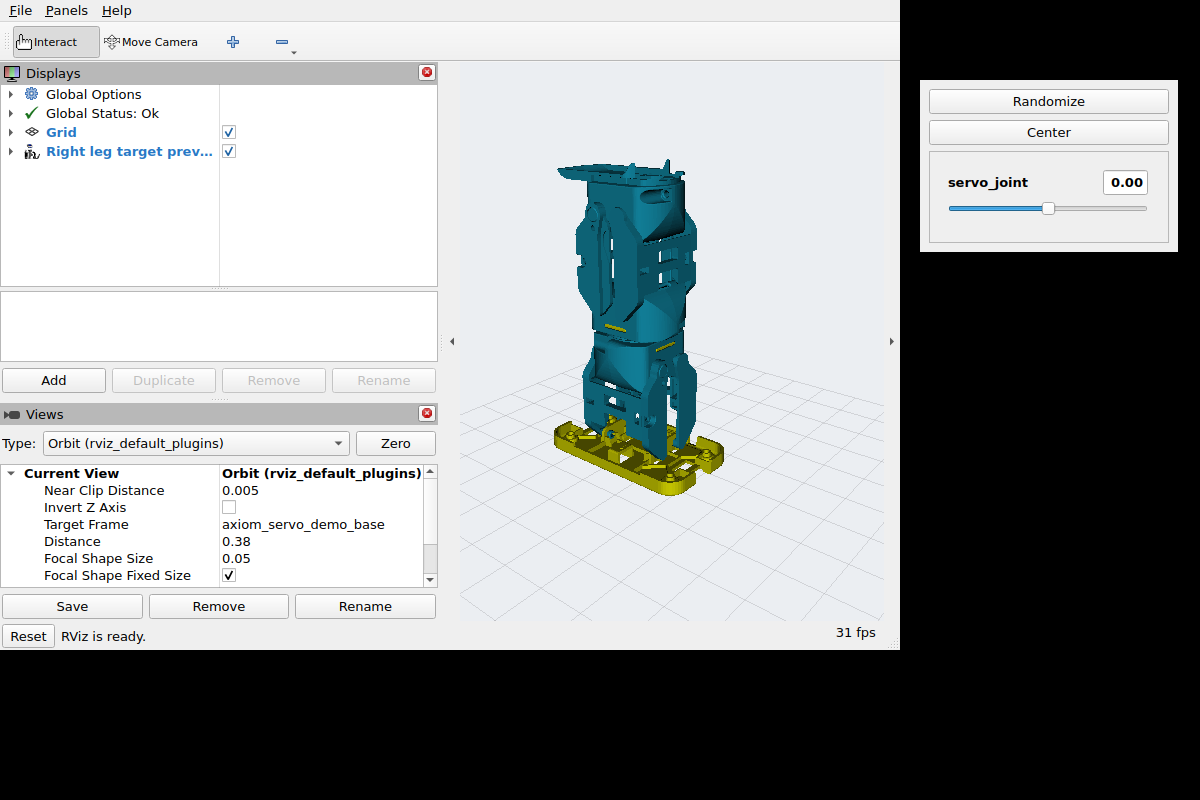1200x800 pixels.
Task: Expand the Global Status entry
Action: point(11,113)
